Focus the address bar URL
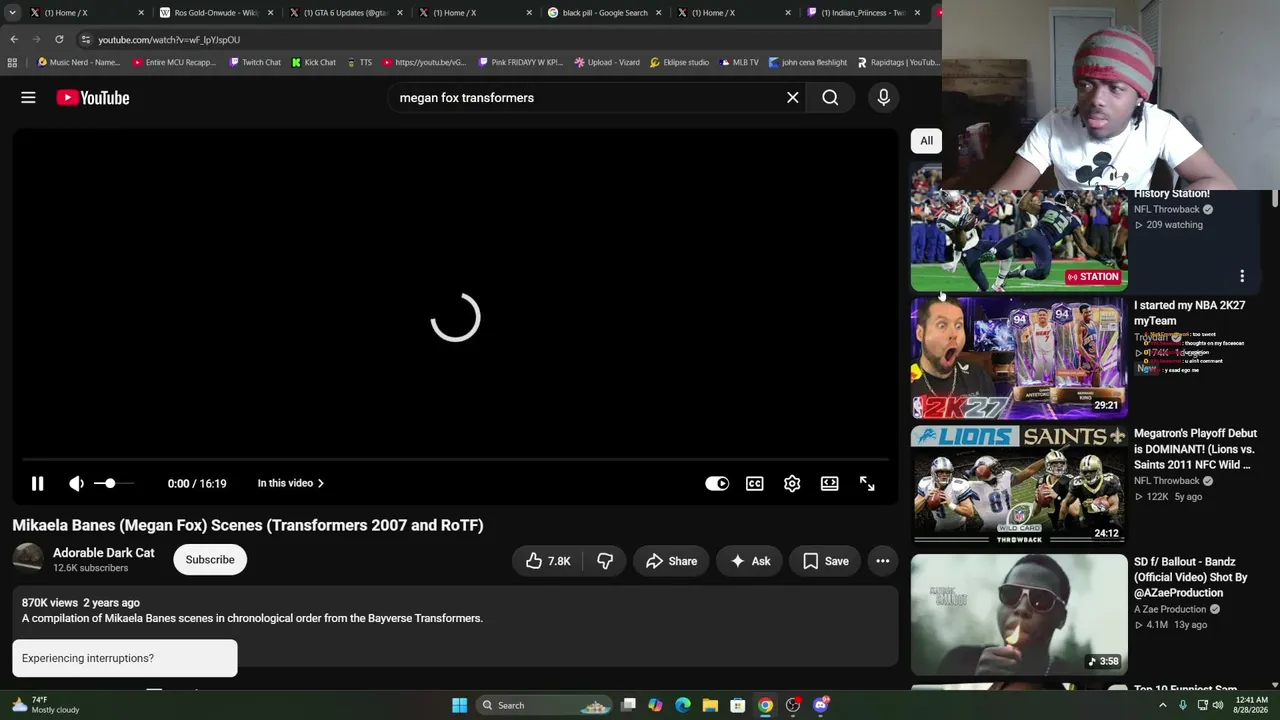Viewport: 1280px width, 720px height. [169, 40]
